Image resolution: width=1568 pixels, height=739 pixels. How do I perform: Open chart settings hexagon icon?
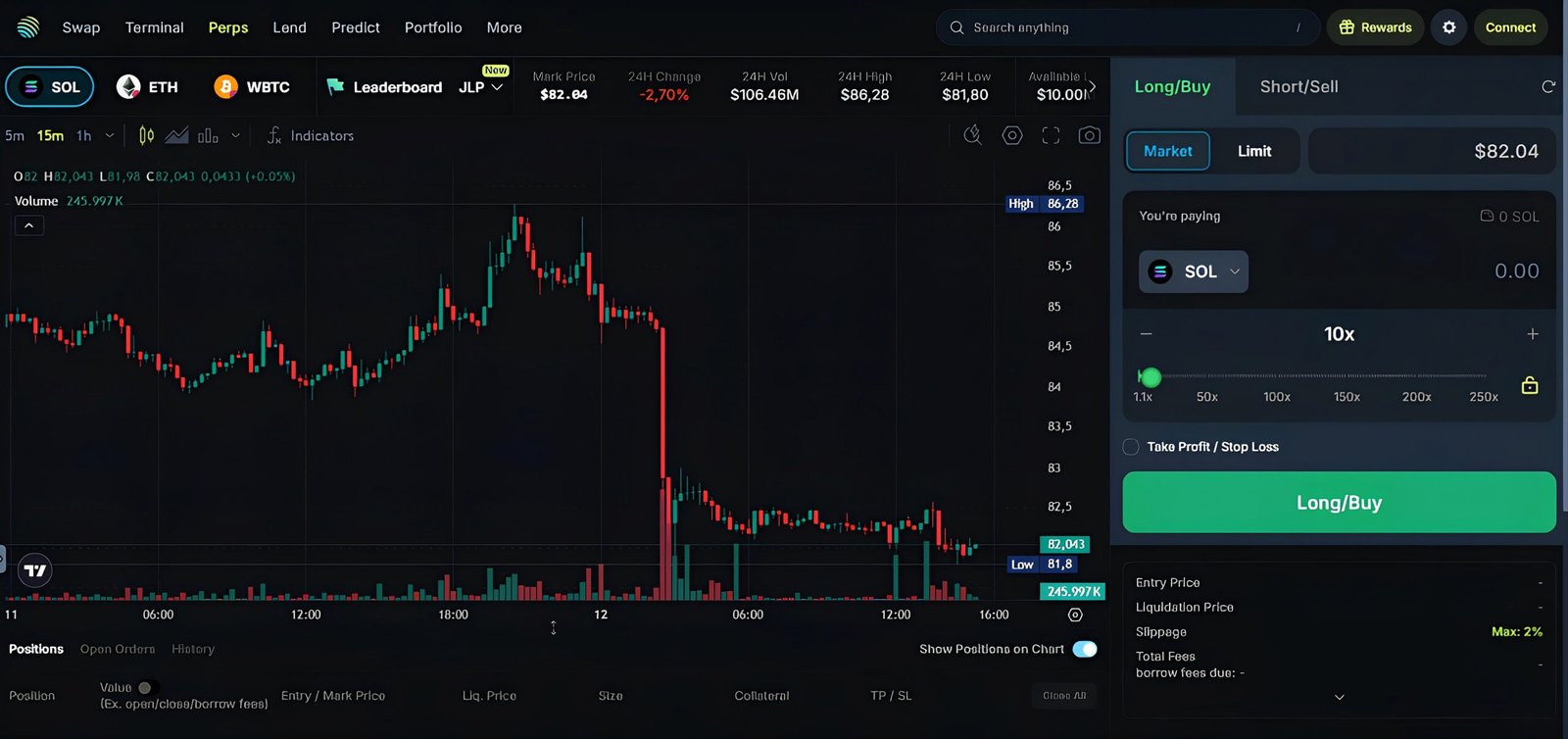click(1012, 135)
